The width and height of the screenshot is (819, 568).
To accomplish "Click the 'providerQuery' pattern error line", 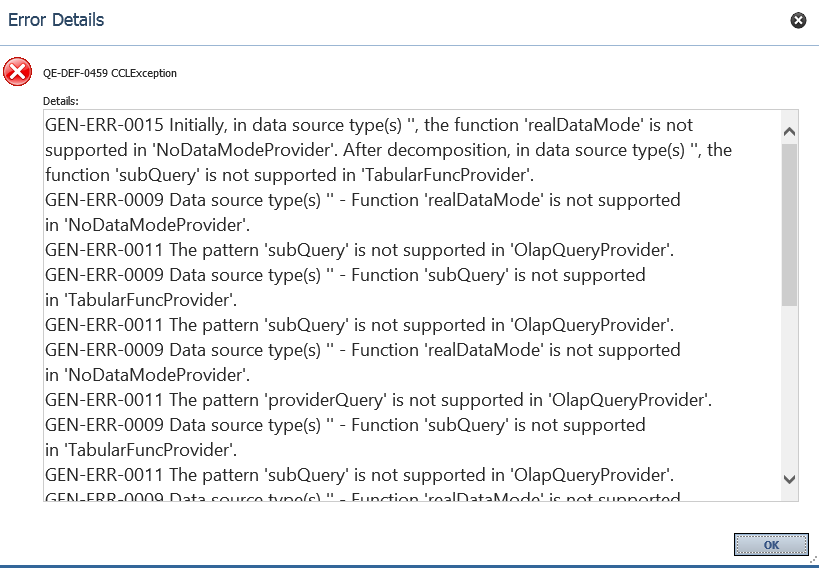I will pyautogui.click(x=379, y=400).
